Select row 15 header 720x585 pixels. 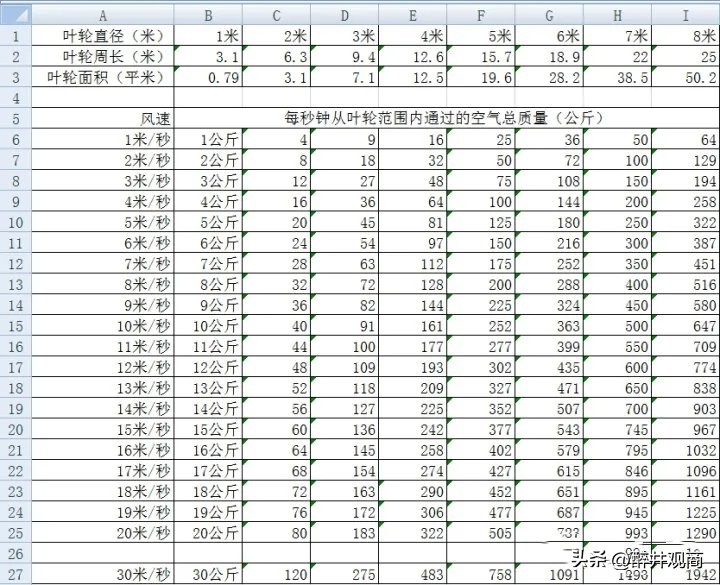tap(16, 326)
